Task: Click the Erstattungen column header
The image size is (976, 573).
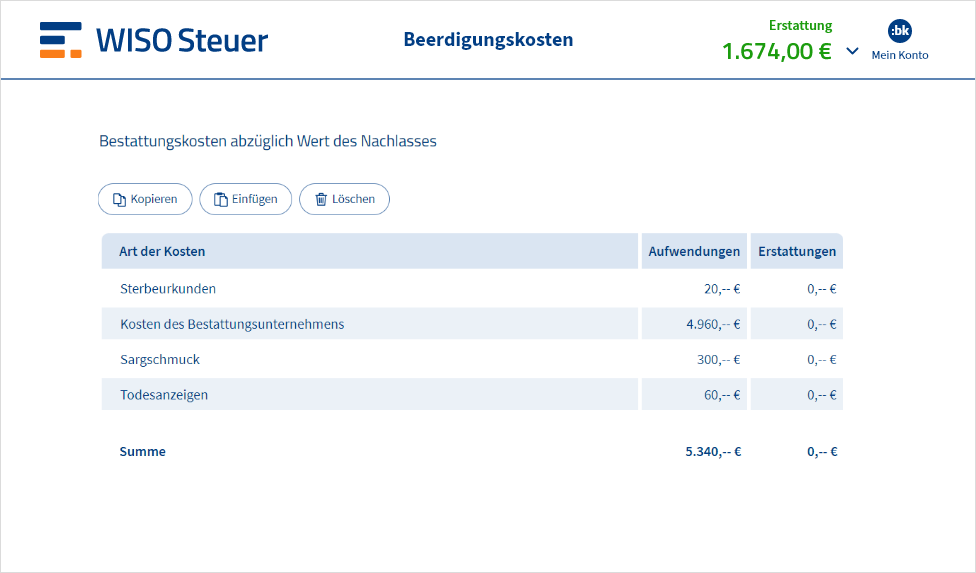Action: 797,251
